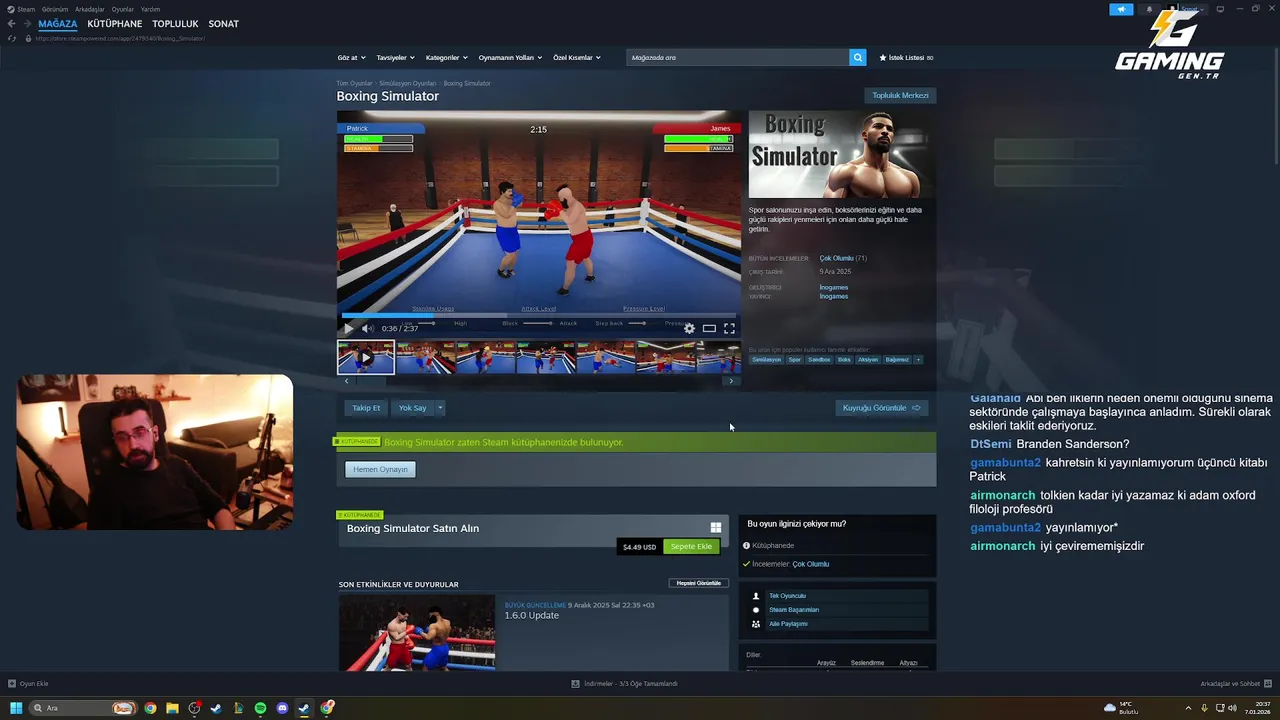Move the thumbnail strip left with arrow
1280x720 pixels.
pos(347,381)
